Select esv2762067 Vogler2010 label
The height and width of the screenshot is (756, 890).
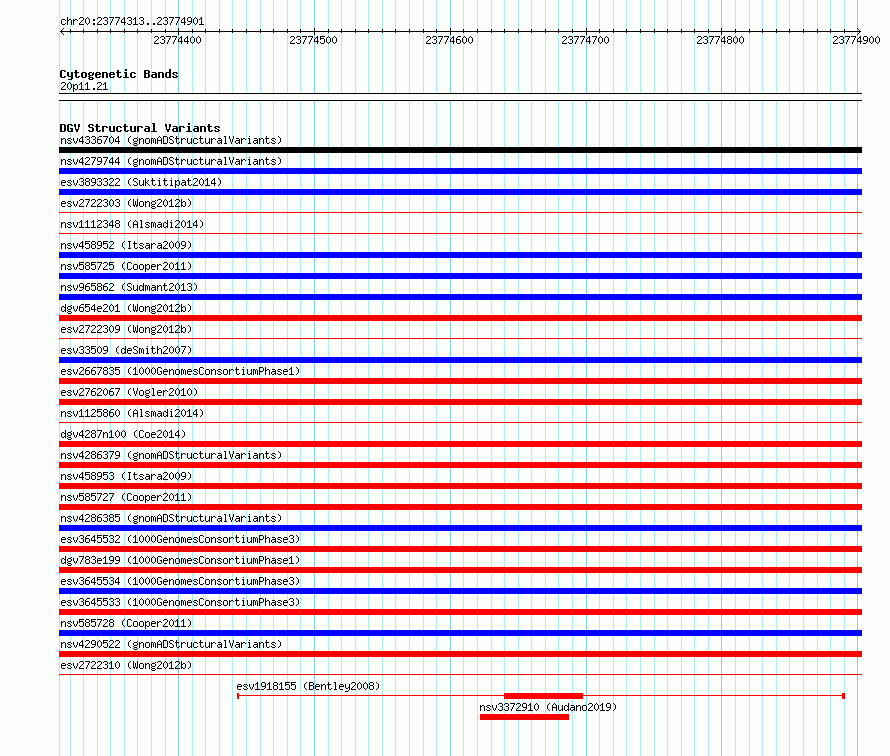tap(129, 392)
